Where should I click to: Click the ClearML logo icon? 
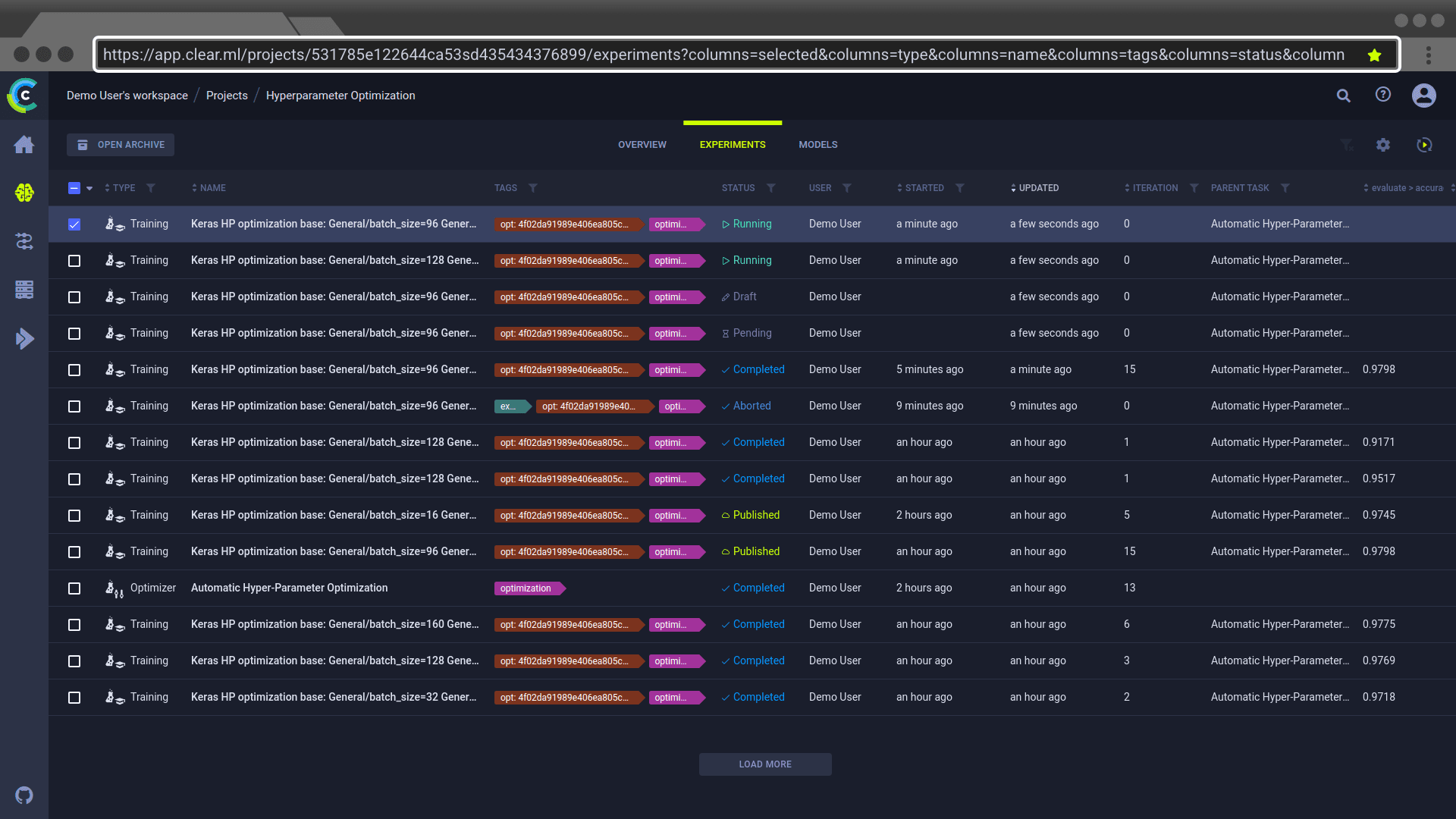coord(24,96)
